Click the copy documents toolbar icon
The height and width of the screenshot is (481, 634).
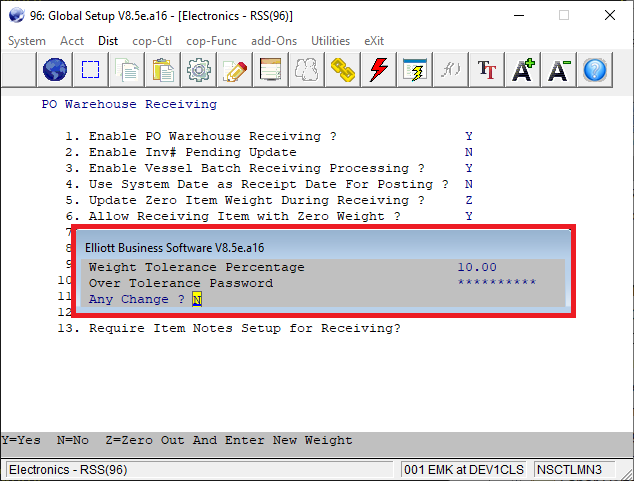127,70
